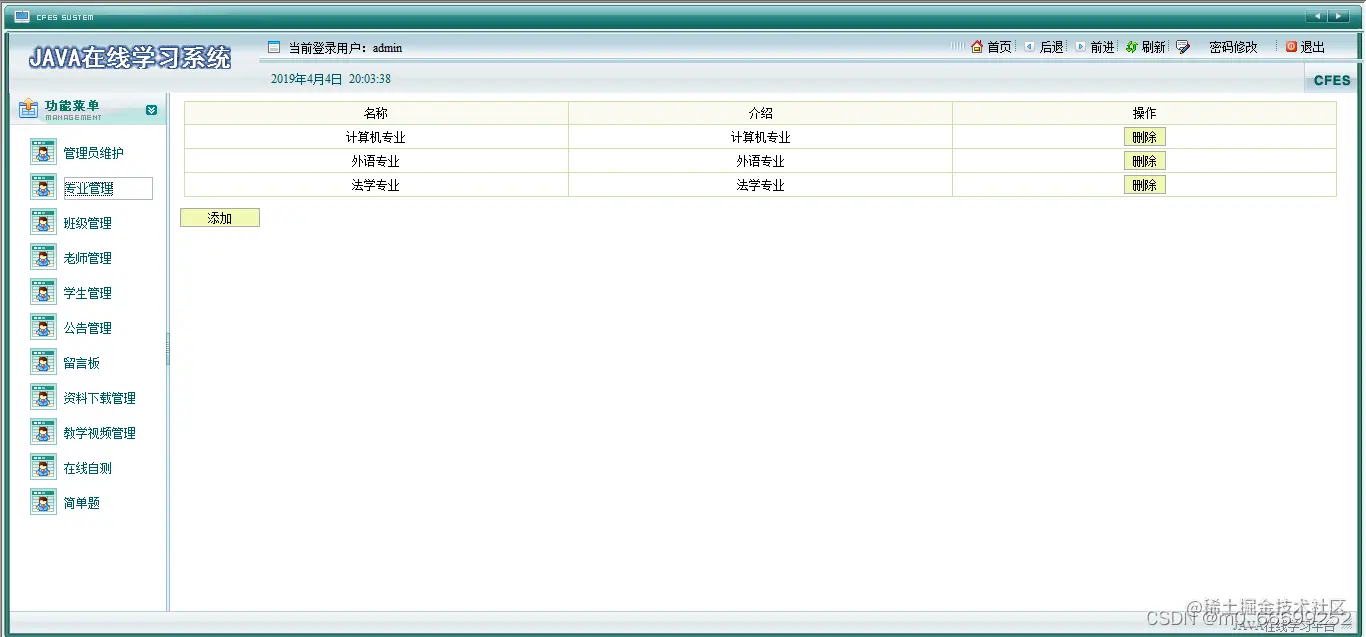The height and width of the screenshot is (637, 1366).
Task: Delete the 法学专业 row
Action: pos(1144,185)
